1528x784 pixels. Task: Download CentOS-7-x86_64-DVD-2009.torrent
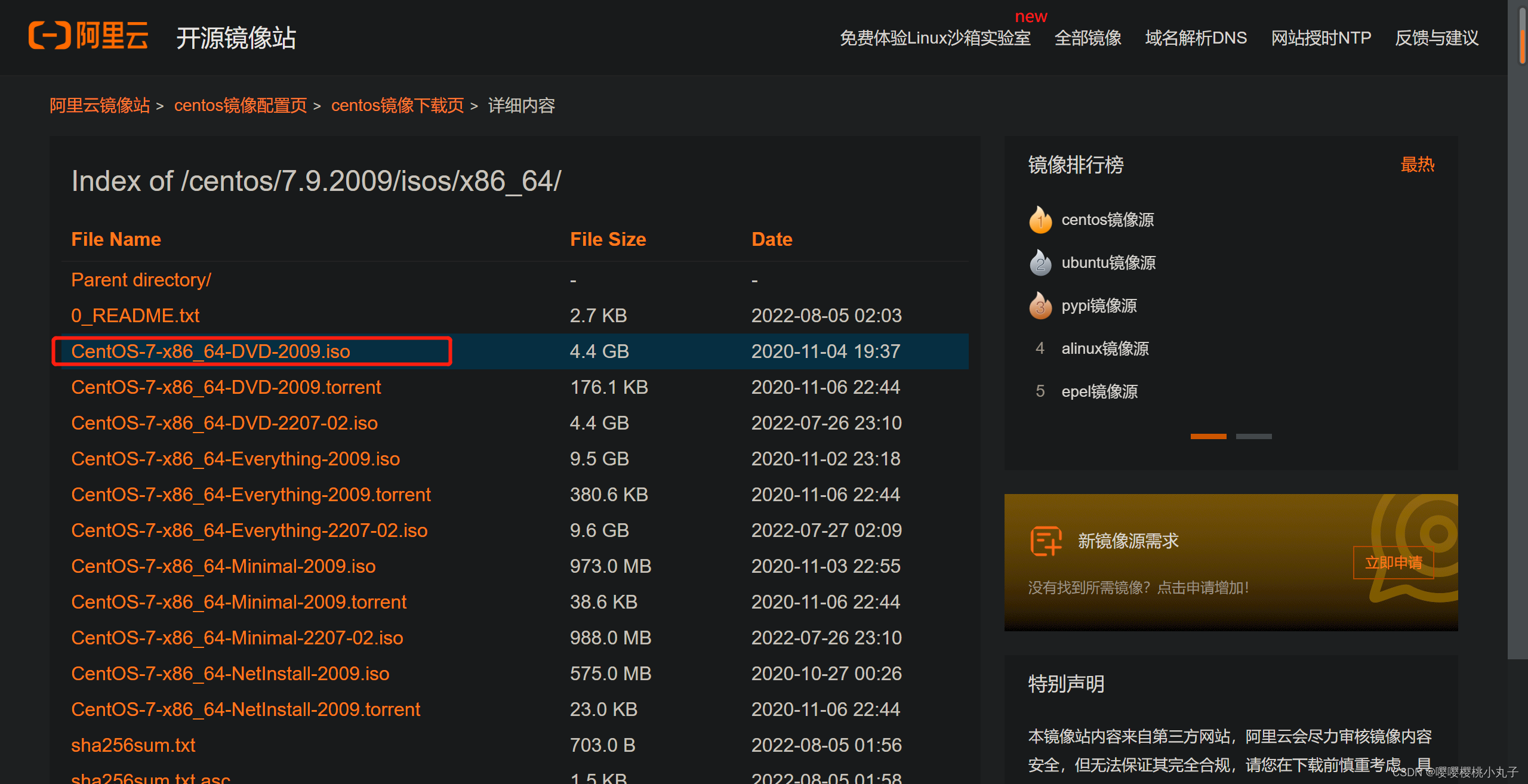[226, 387]
